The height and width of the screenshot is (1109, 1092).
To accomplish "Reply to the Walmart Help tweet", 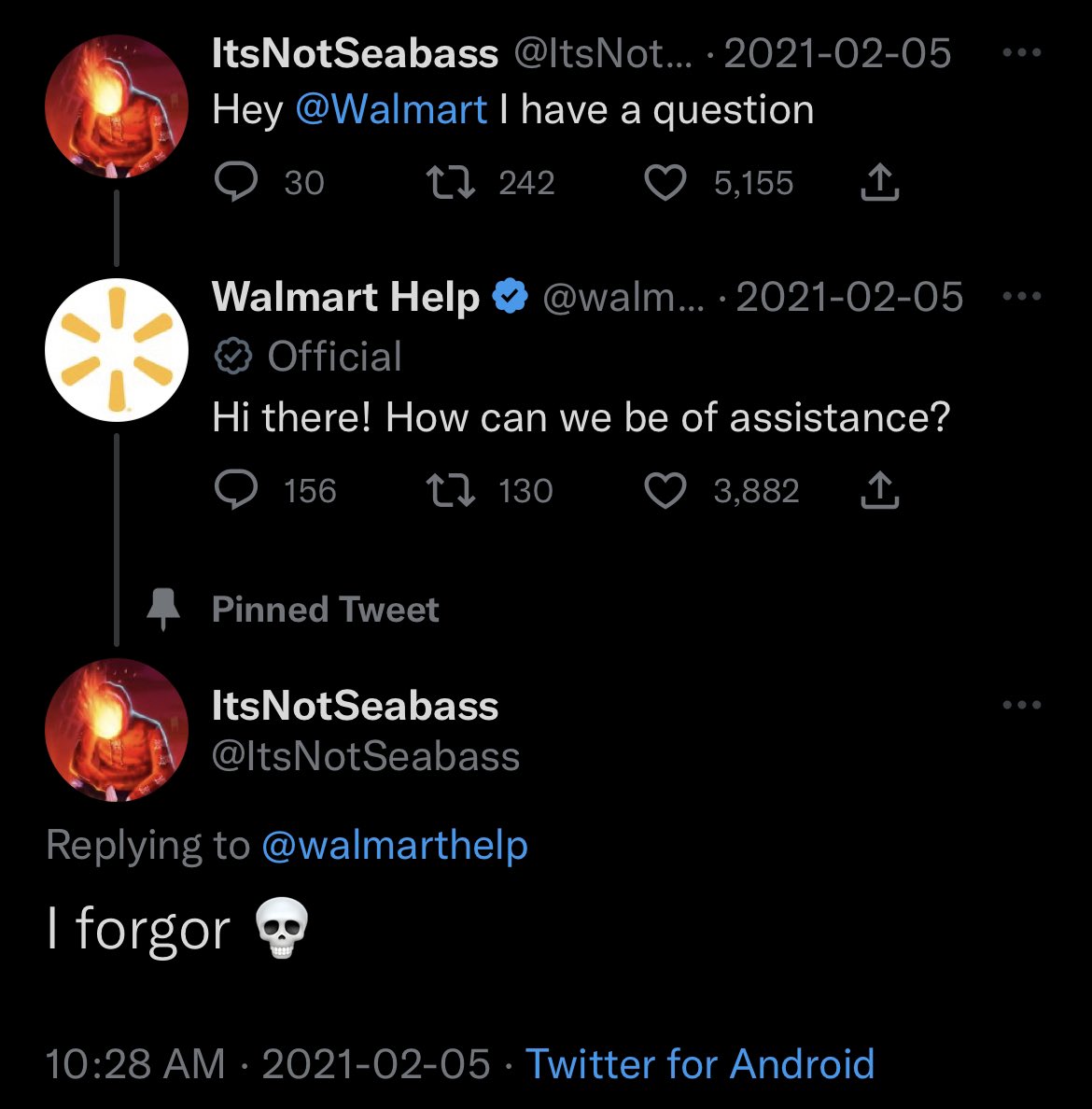I will click(236, 491).
